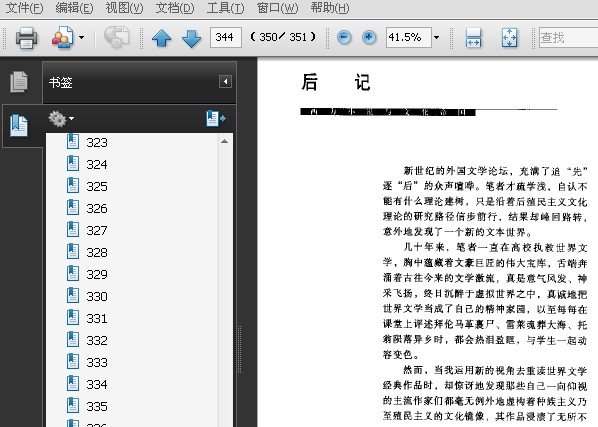Screen dimensions: 598x427
Task: Click the page number field showing 344
Action: pos(225,37)
